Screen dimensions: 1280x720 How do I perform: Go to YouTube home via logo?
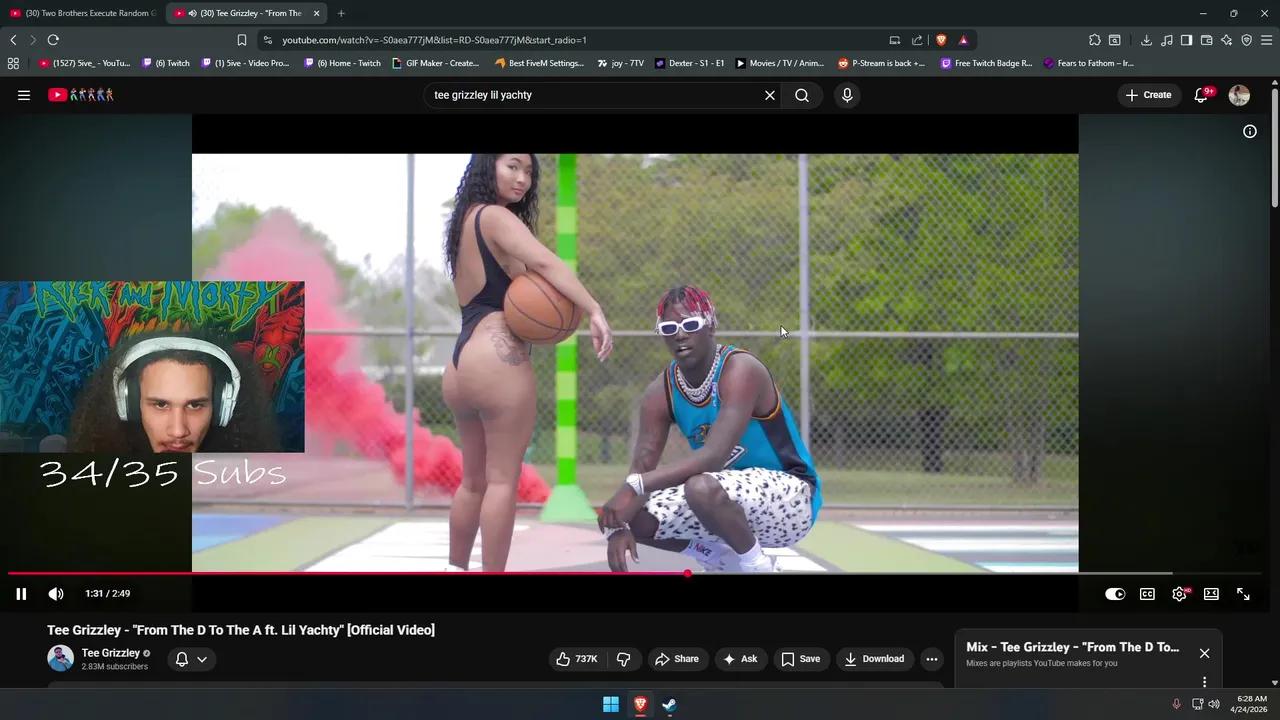[x=81, y=95]
